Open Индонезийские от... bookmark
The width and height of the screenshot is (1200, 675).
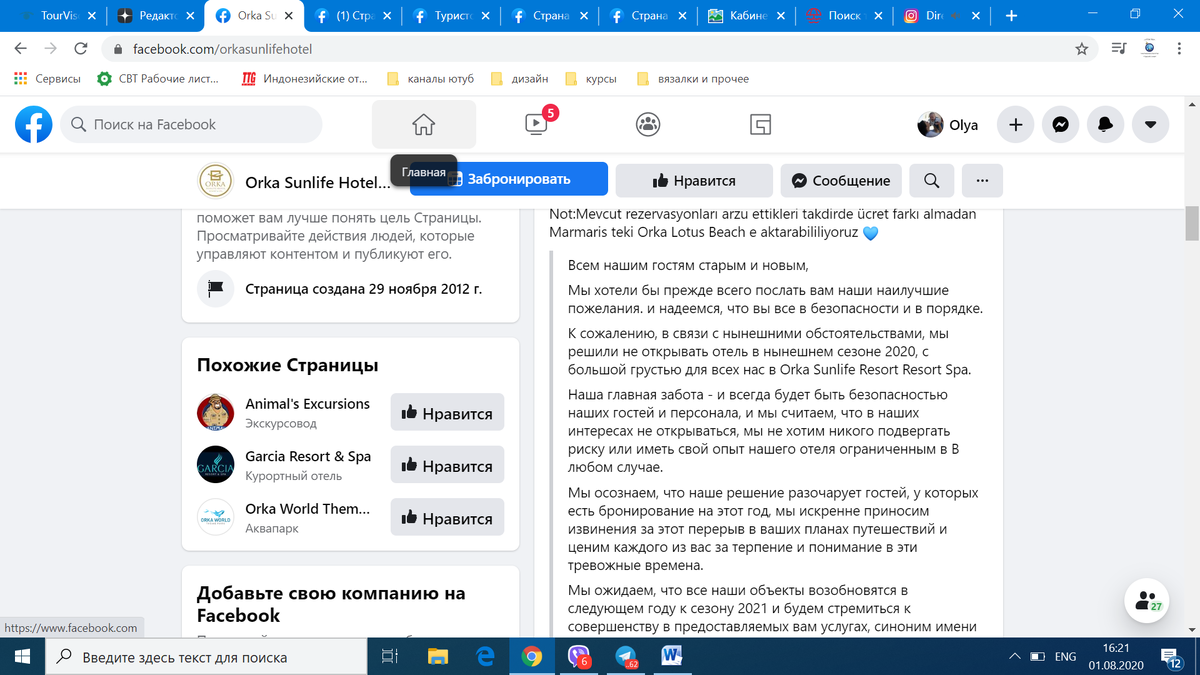(305, 78)
